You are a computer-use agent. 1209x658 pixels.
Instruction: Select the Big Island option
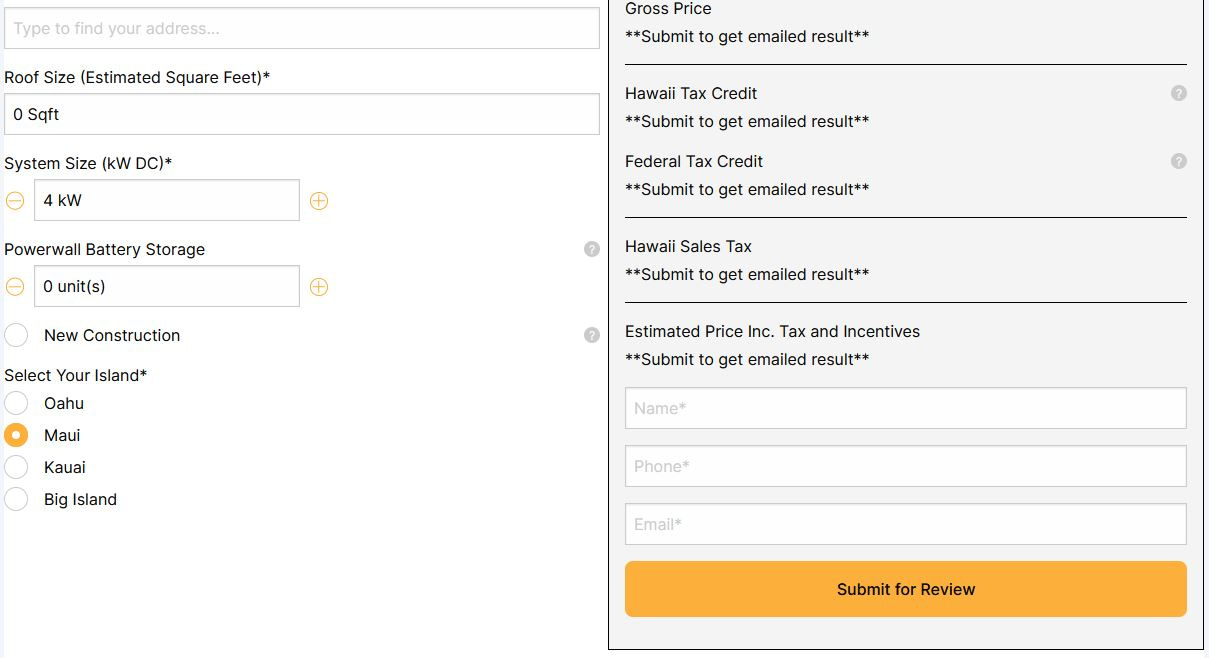[x=16, y=499]
